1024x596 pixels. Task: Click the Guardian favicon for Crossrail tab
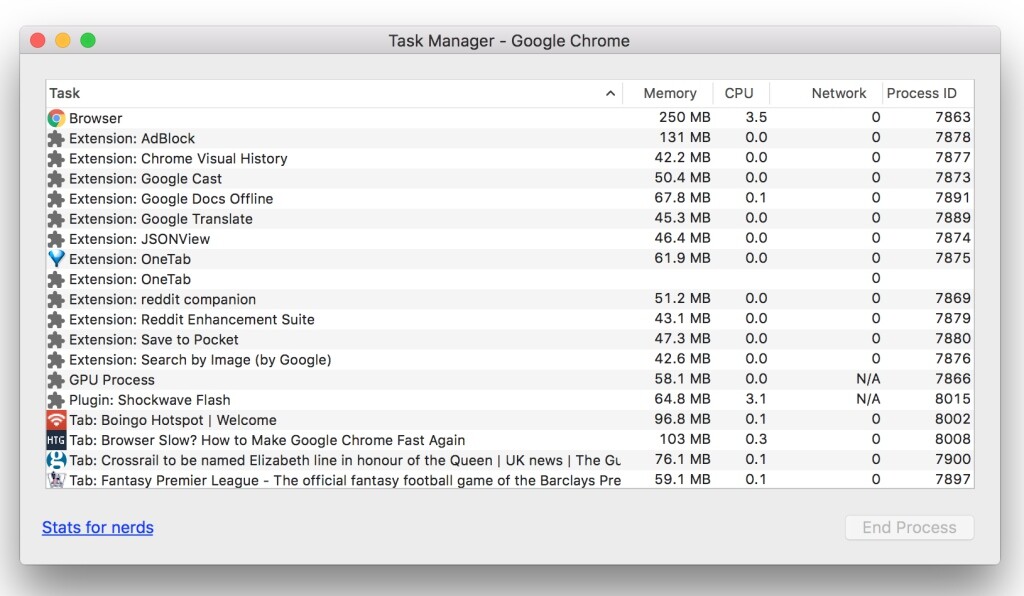[x=56, y=460]
